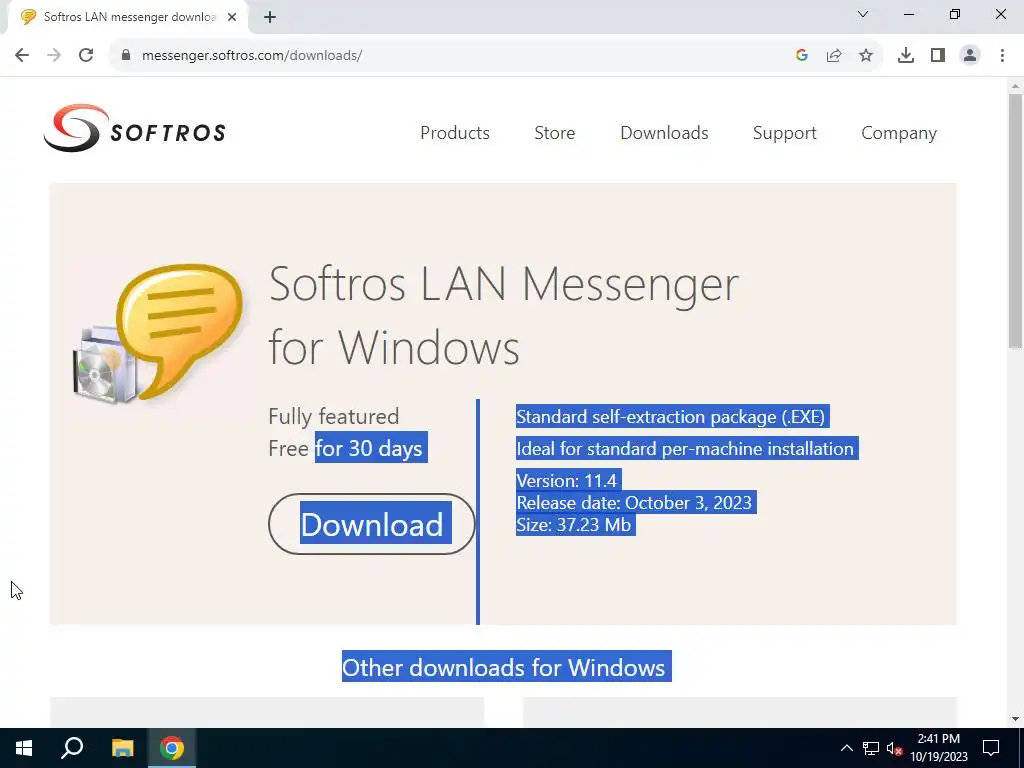Open the network tray icon

click(871, 748)
